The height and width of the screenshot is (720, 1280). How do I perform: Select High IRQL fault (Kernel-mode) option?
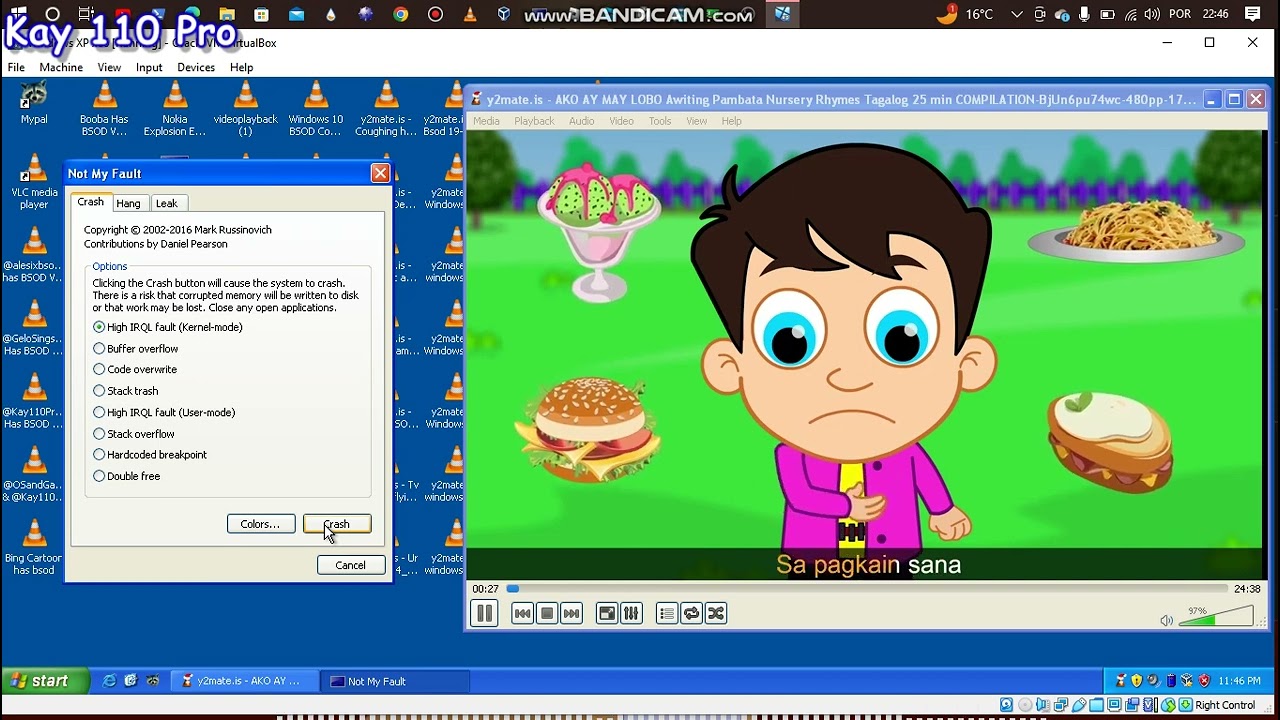[168, 327]
